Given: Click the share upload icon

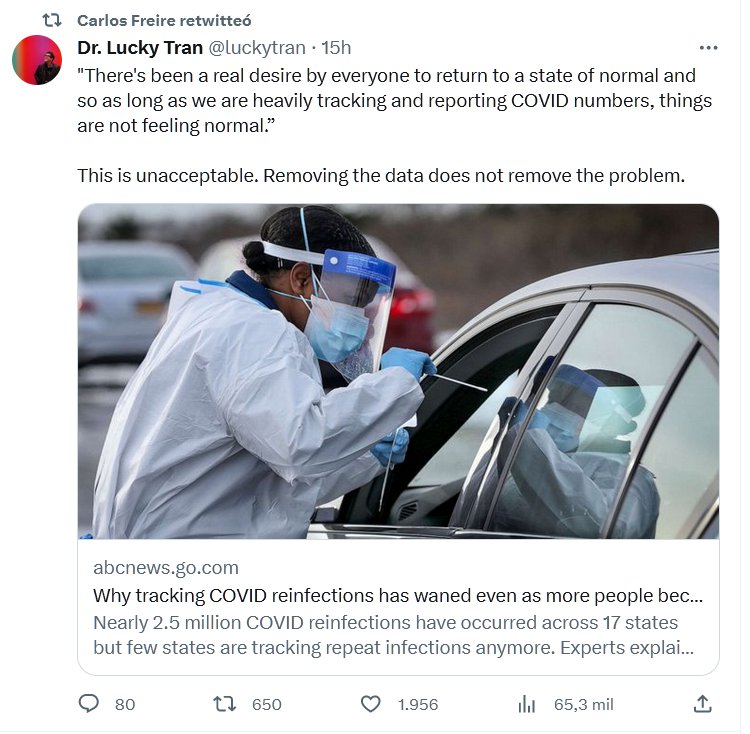Looking at the screenshot, I should (x=703, y=704).
